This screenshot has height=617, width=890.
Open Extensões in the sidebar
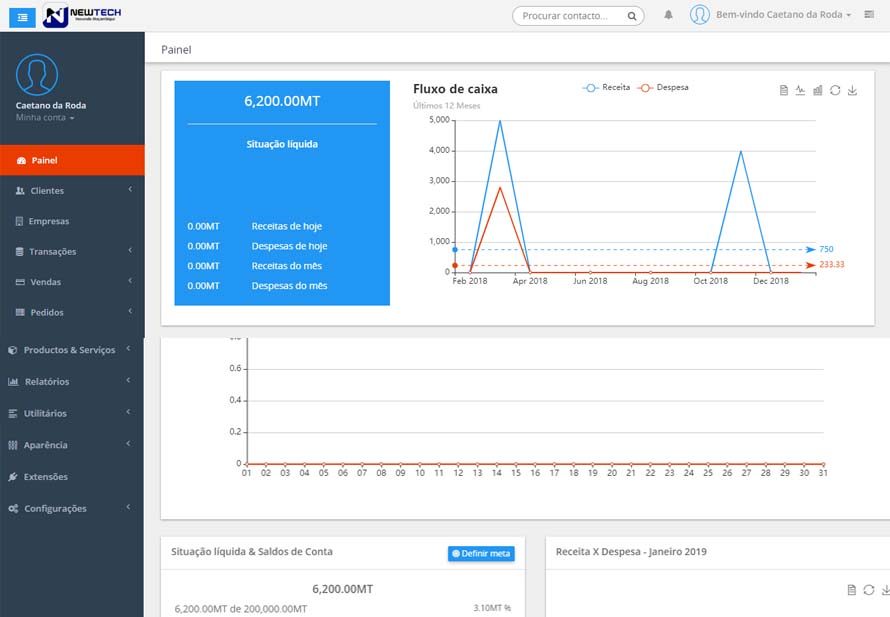[x=72, y=477]
